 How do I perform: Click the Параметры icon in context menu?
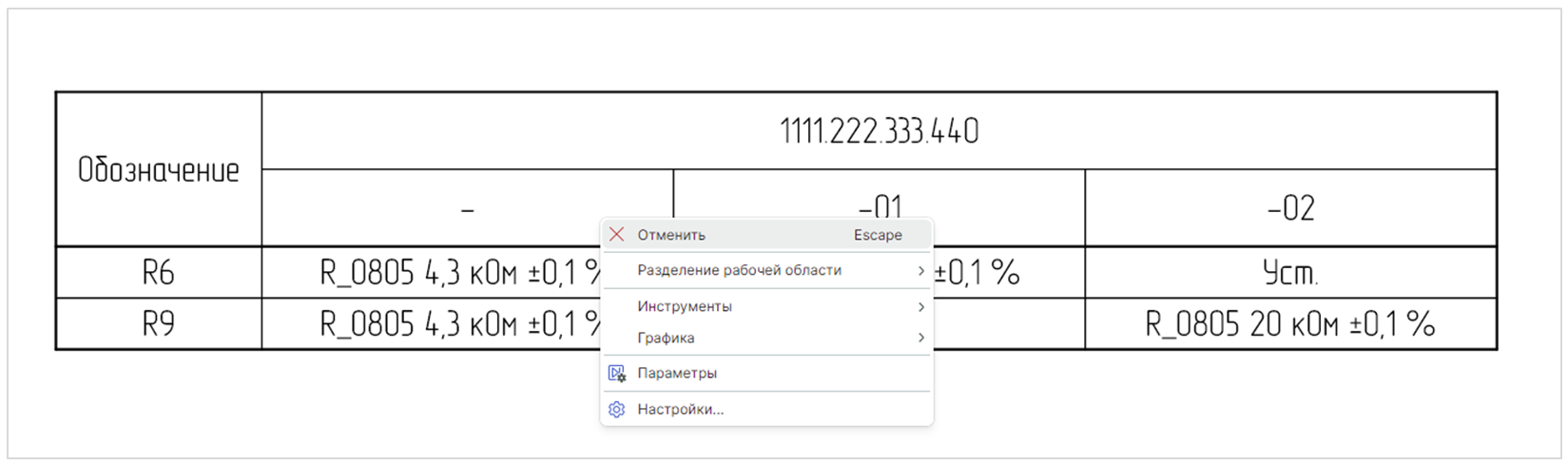617,374
